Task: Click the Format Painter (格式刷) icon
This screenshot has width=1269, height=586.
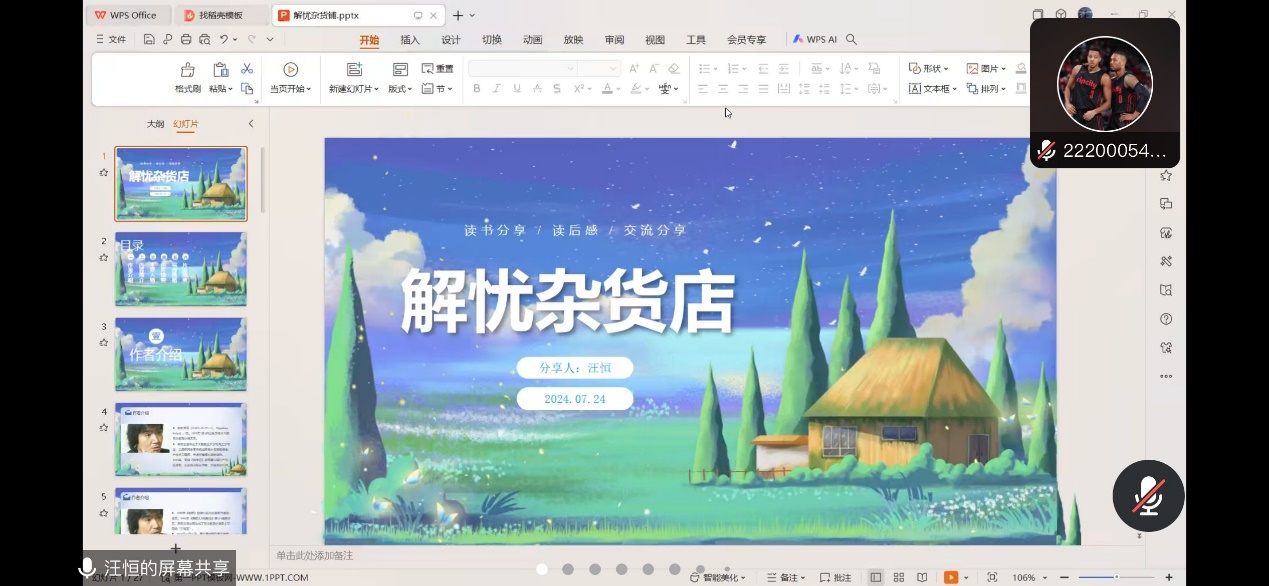Action: [x=187, y=70]
